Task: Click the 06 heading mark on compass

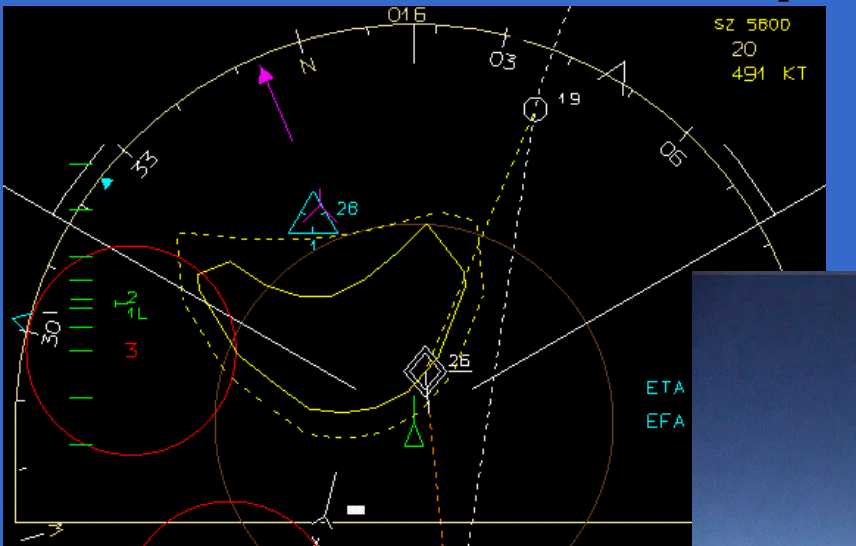Action: click(671, 152)
